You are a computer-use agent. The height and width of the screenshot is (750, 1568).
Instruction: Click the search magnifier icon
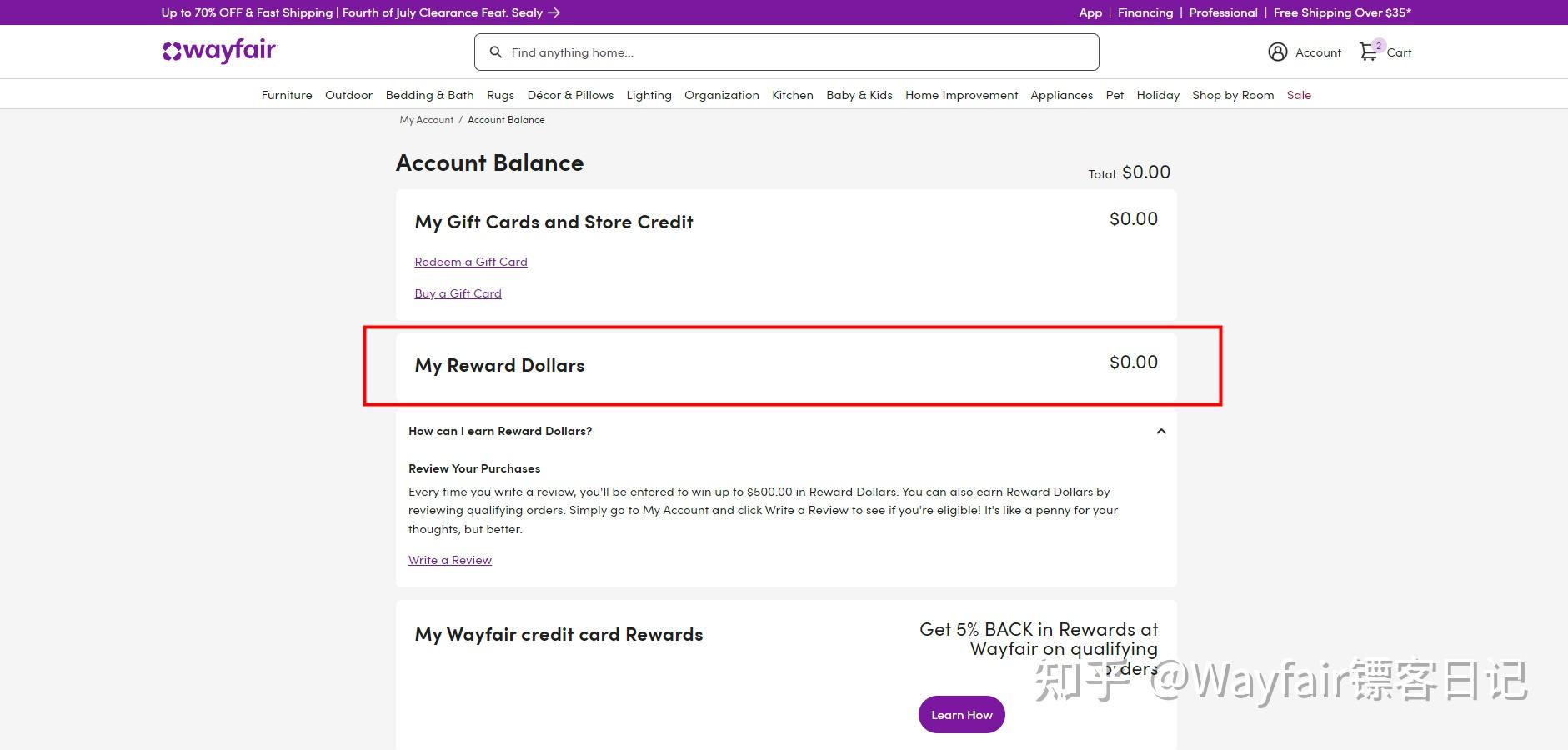pos(495,52)
